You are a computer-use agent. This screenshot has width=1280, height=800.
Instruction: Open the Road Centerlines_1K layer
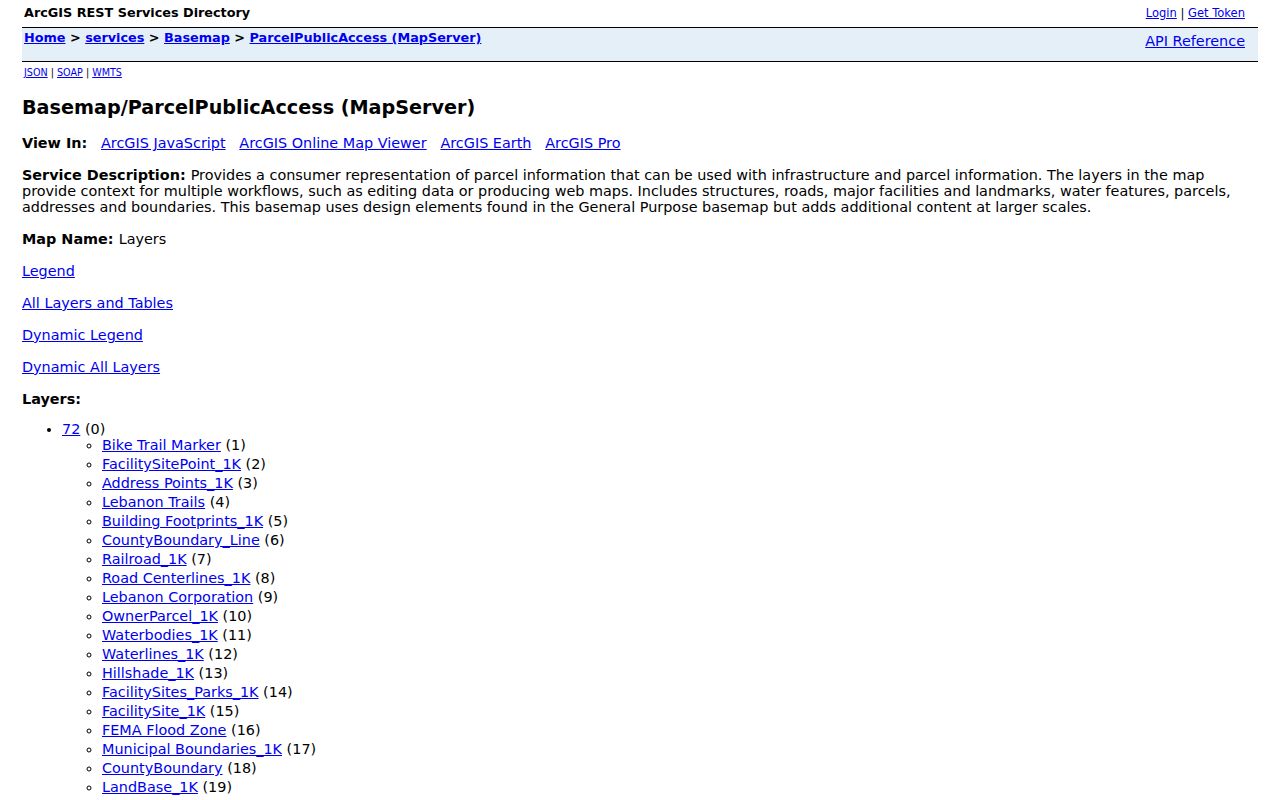point(176,578)
